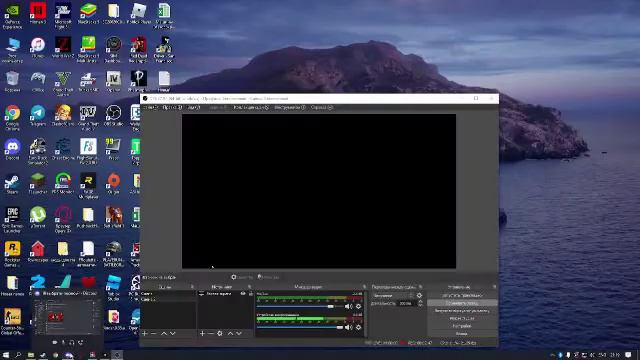Click the Controls dock pop-out icon
This screenshot has height=360, width=640.
coord(494,287)
